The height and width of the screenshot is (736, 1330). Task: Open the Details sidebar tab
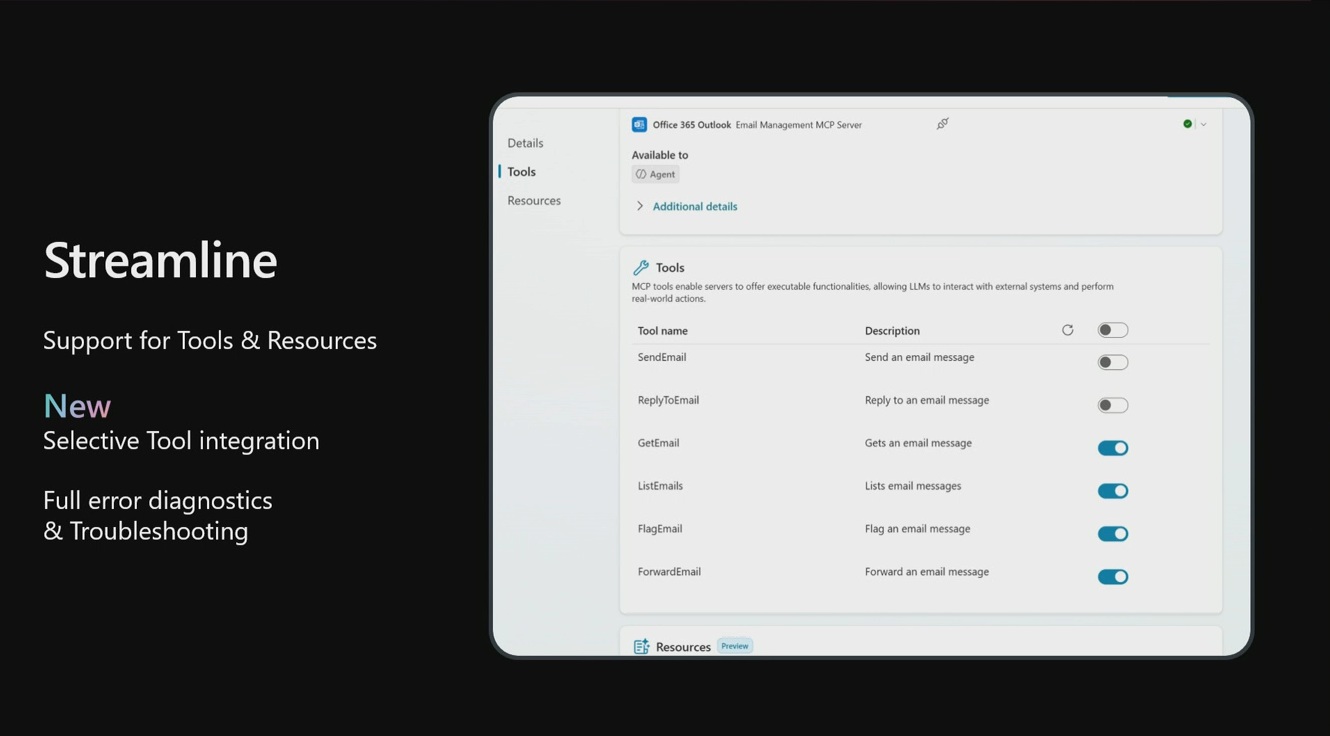[525, 143]
